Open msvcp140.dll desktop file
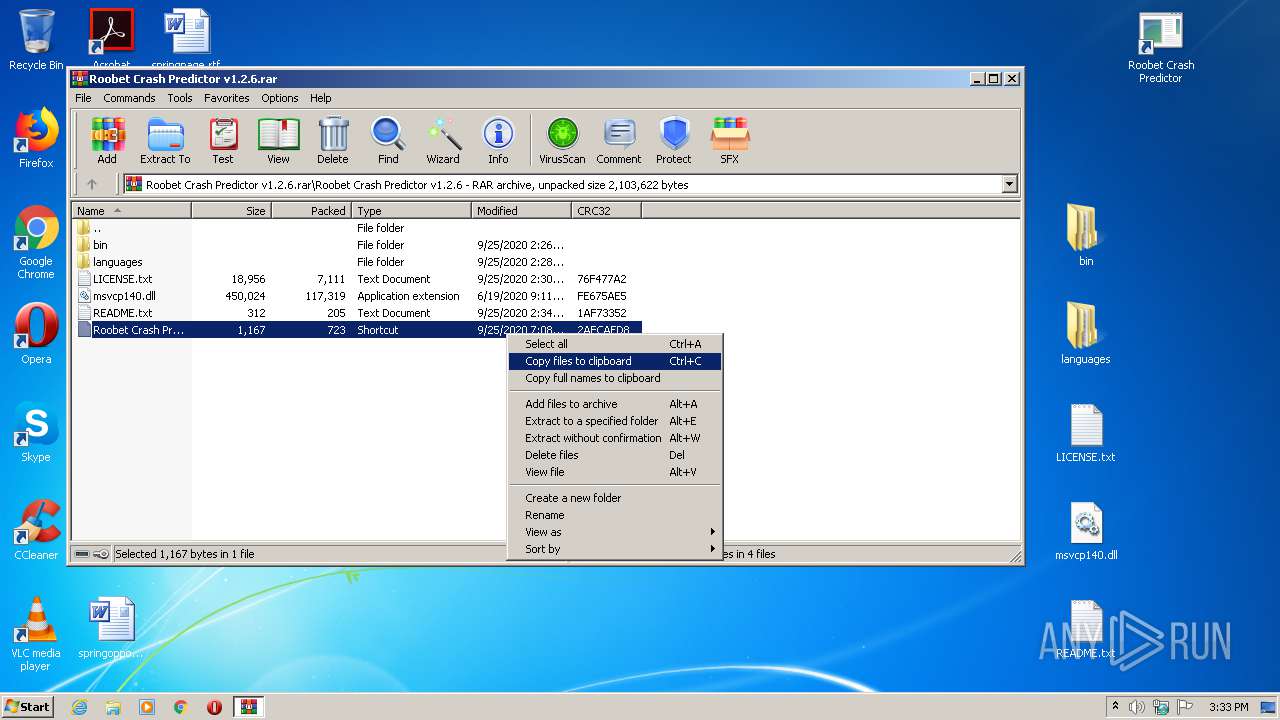1280x720 pixels. point(1086,530)
